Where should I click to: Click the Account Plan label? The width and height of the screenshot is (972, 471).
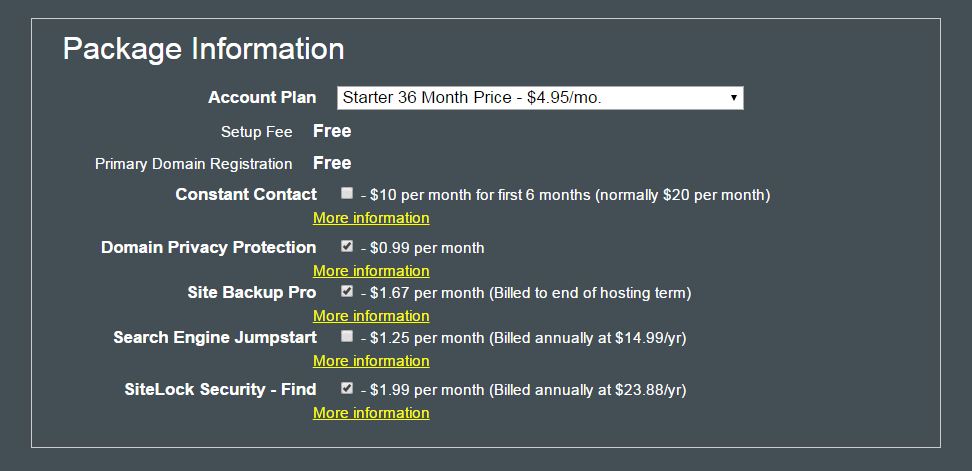262,97
